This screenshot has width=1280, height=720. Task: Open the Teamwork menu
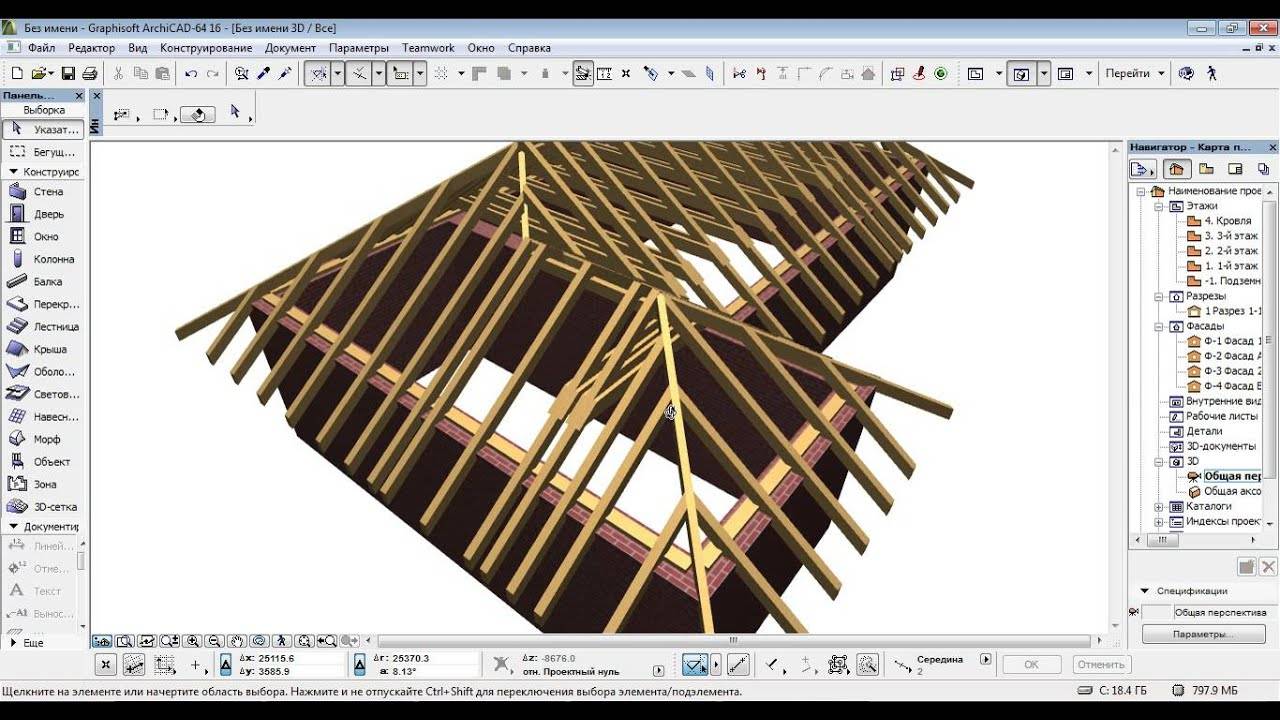[428, 48]
